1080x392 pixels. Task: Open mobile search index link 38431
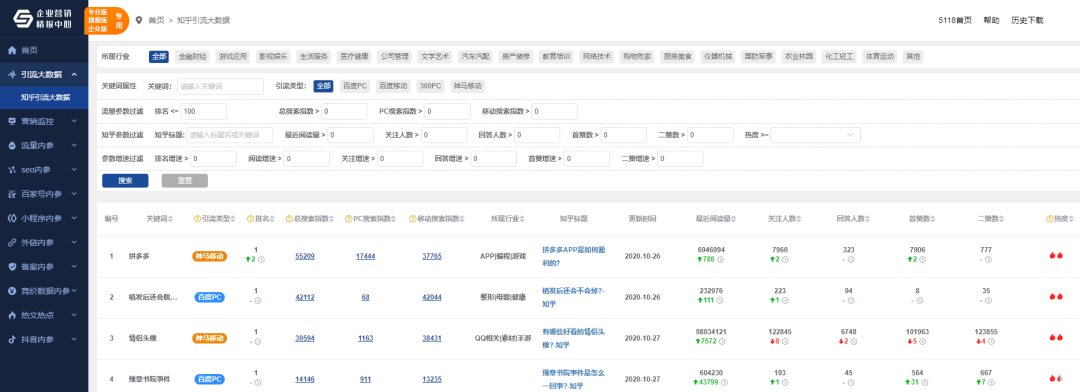coord(432,338)
